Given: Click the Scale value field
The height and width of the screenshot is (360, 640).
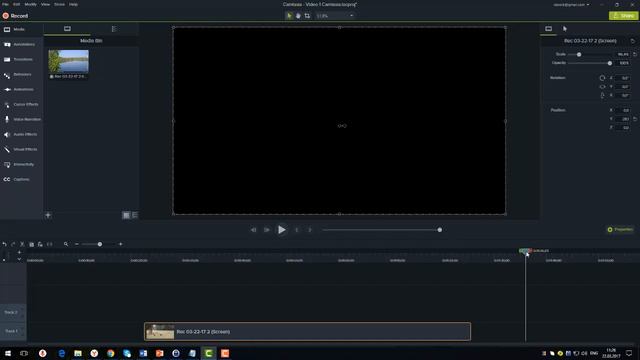Looking at the screenshot, I should (x=623, y=54).
